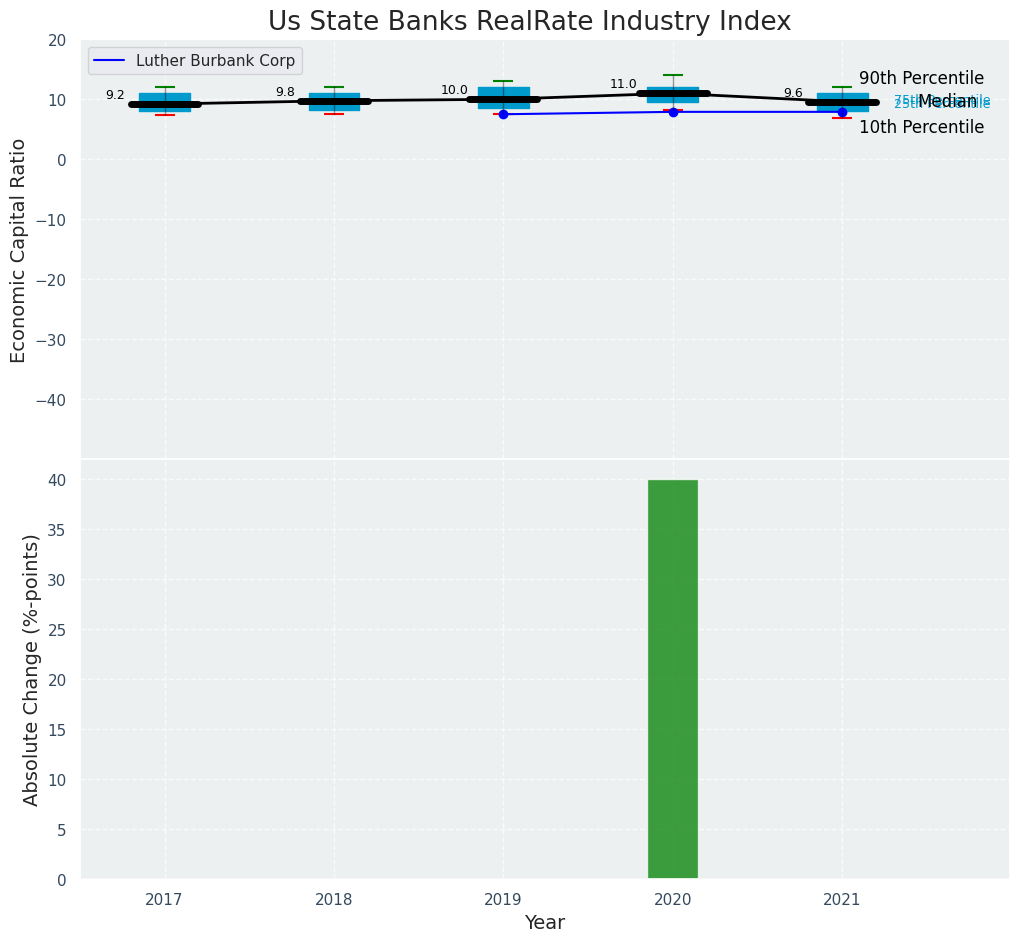1019x942 pixels.
Task: Click the median value label '11.0'
Action: (623, 84)
